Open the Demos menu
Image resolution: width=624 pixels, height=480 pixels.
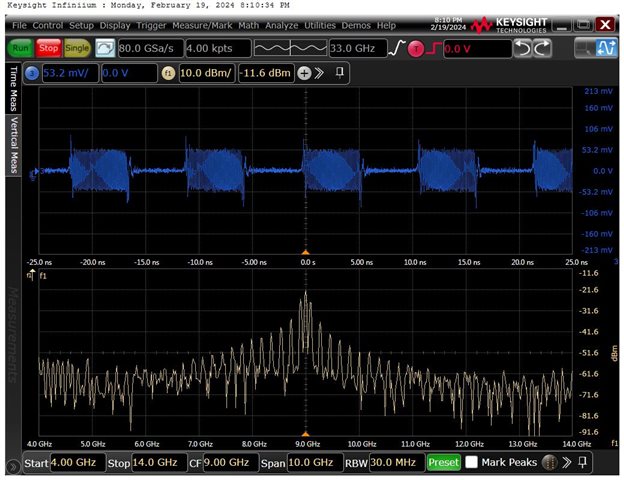356,25
